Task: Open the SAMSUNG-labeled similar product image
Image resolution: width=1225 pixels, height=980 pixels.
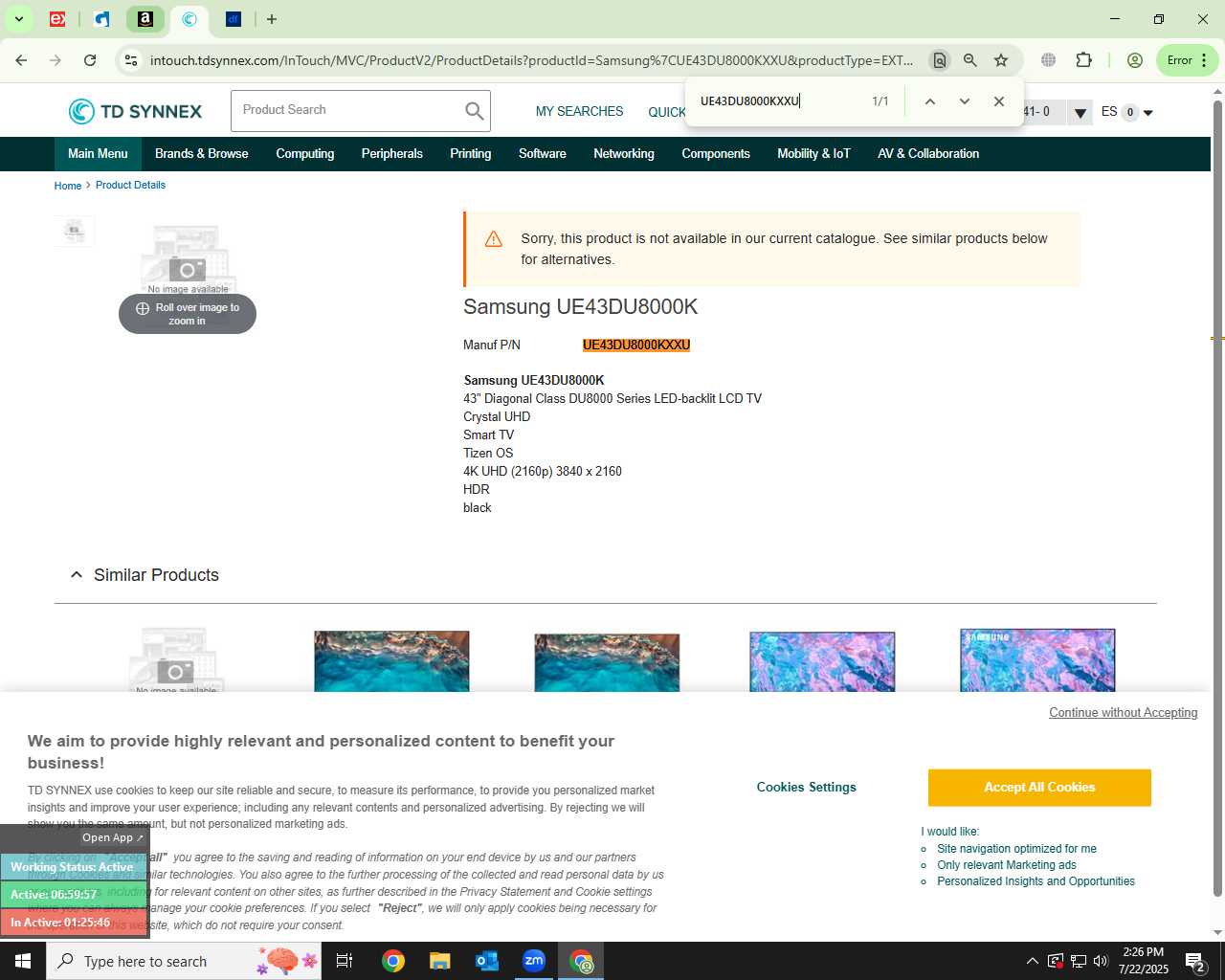Action: point(1037,660)
